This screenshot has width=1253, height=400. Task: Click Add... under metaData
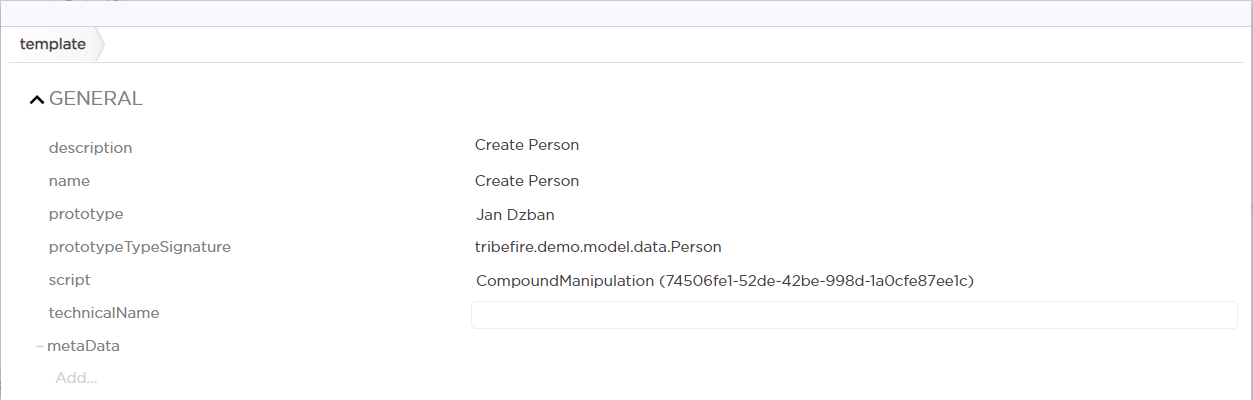pos(76,378)
